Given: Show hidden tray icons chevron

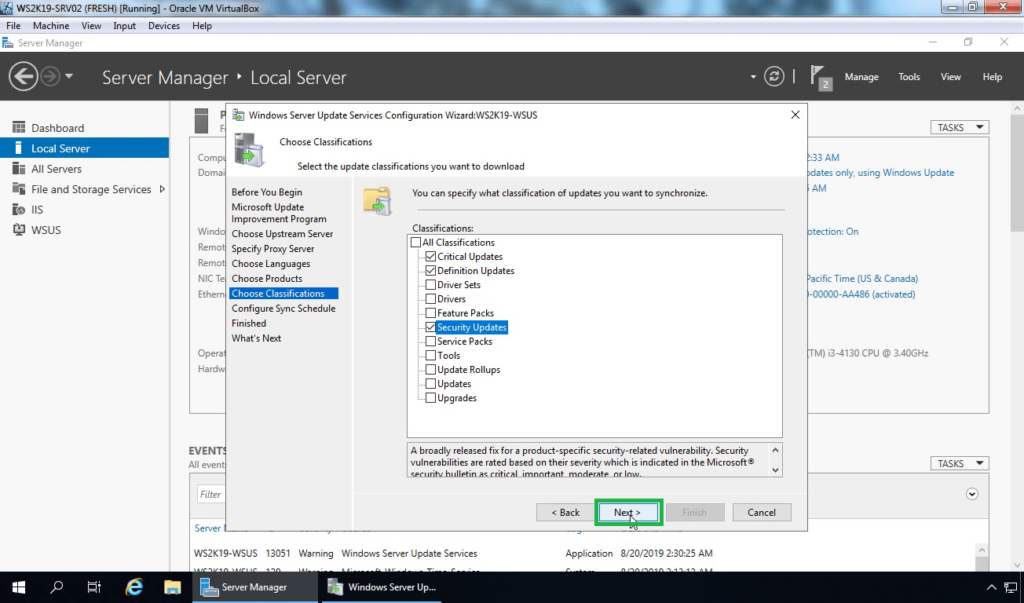Looking at the screenshot, I should pyautogui.click(x=991, y=587).
